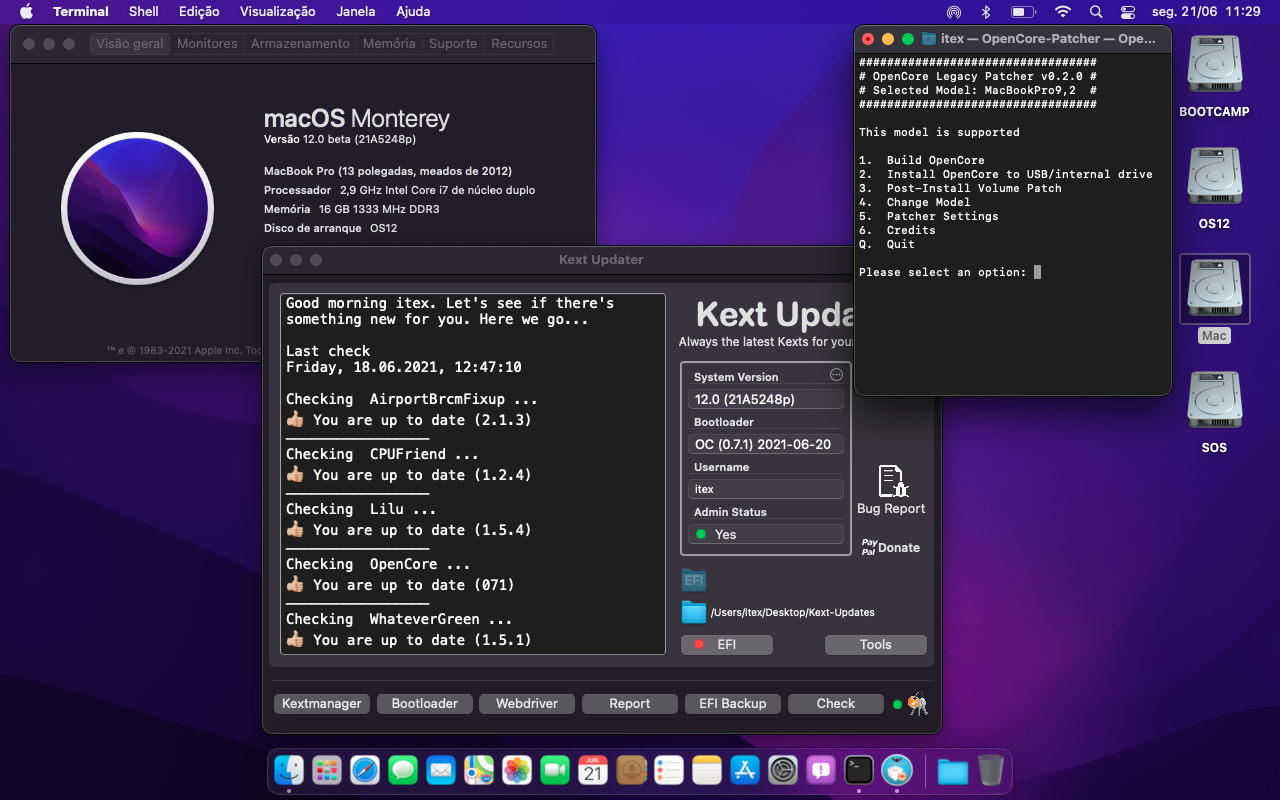Screen dimensions: 1280x800
Task: Open the BOOTCAMP drive on desktop
Action: pos(1214,67)
